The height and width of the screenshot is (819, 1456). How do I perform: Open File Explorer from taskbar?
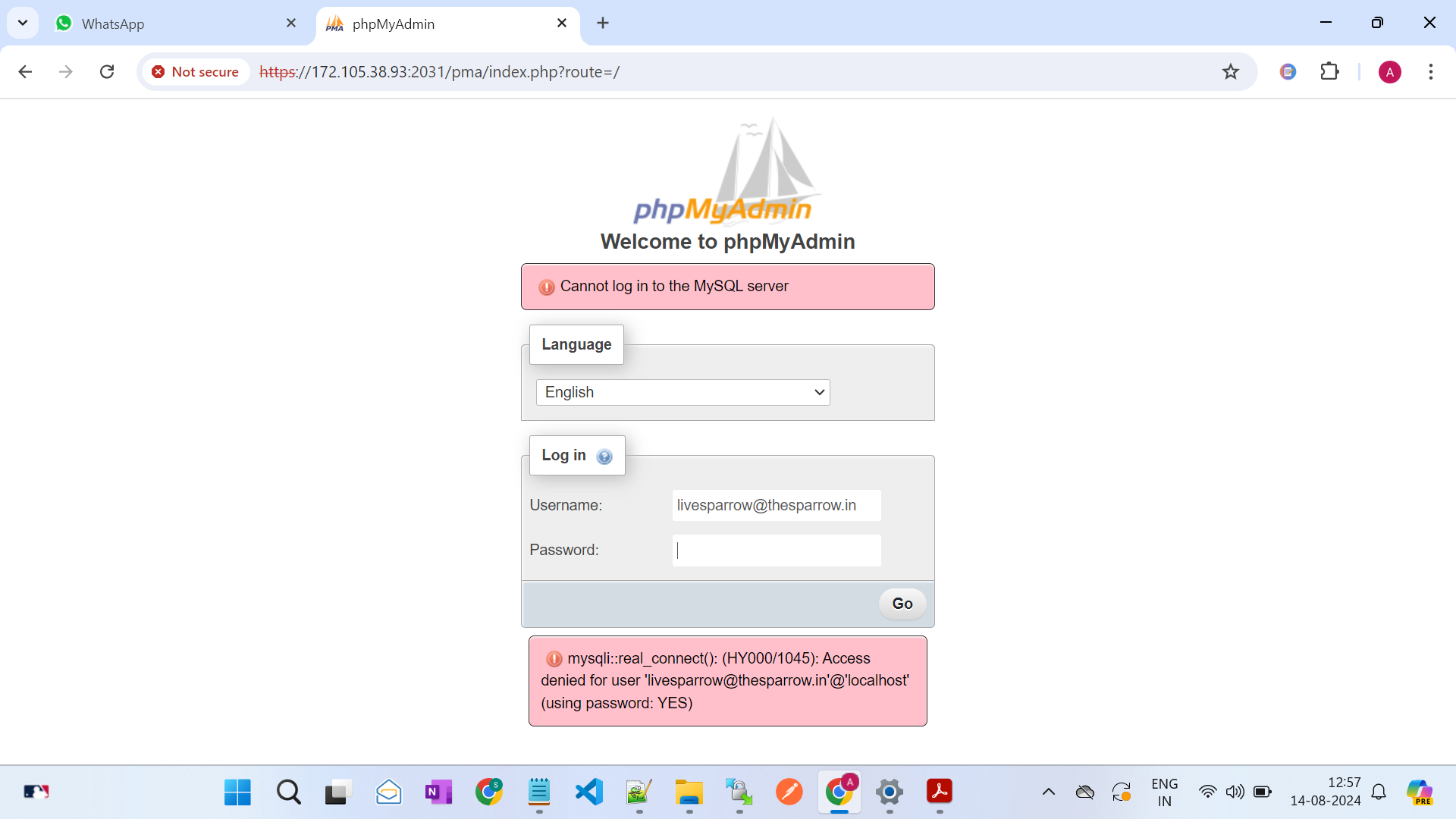coord(689,792)
